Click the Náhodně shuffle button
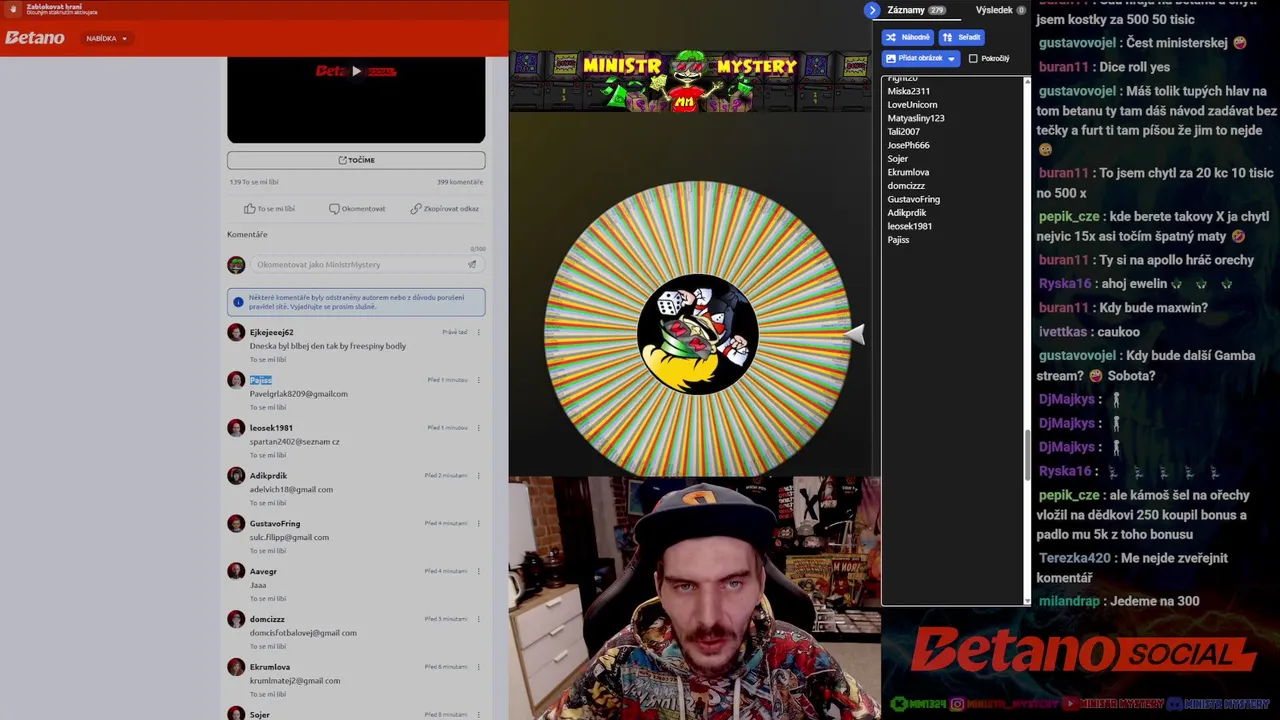 tap(908, 37)
